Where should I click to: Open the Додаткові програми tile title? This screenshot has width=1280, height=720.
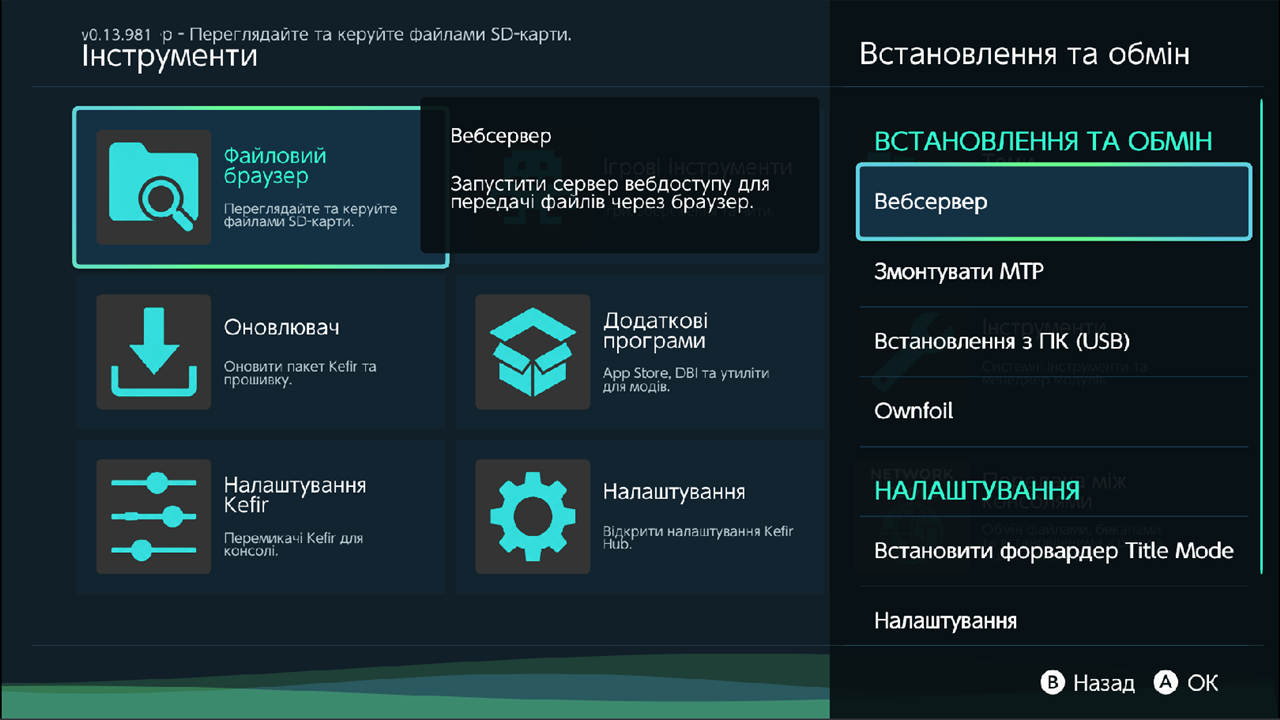[654, 331]
